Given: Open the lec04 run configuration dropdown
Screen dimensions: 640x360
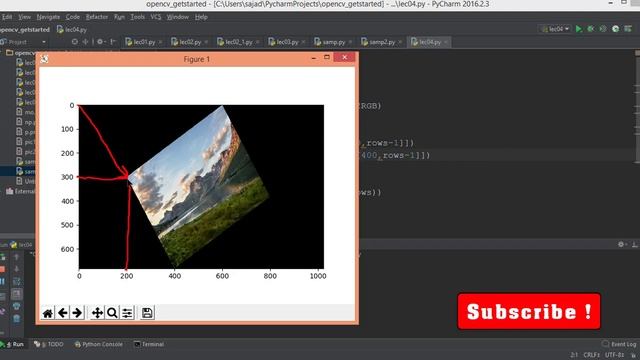Looking at the screenshot, I should (555, 29).
